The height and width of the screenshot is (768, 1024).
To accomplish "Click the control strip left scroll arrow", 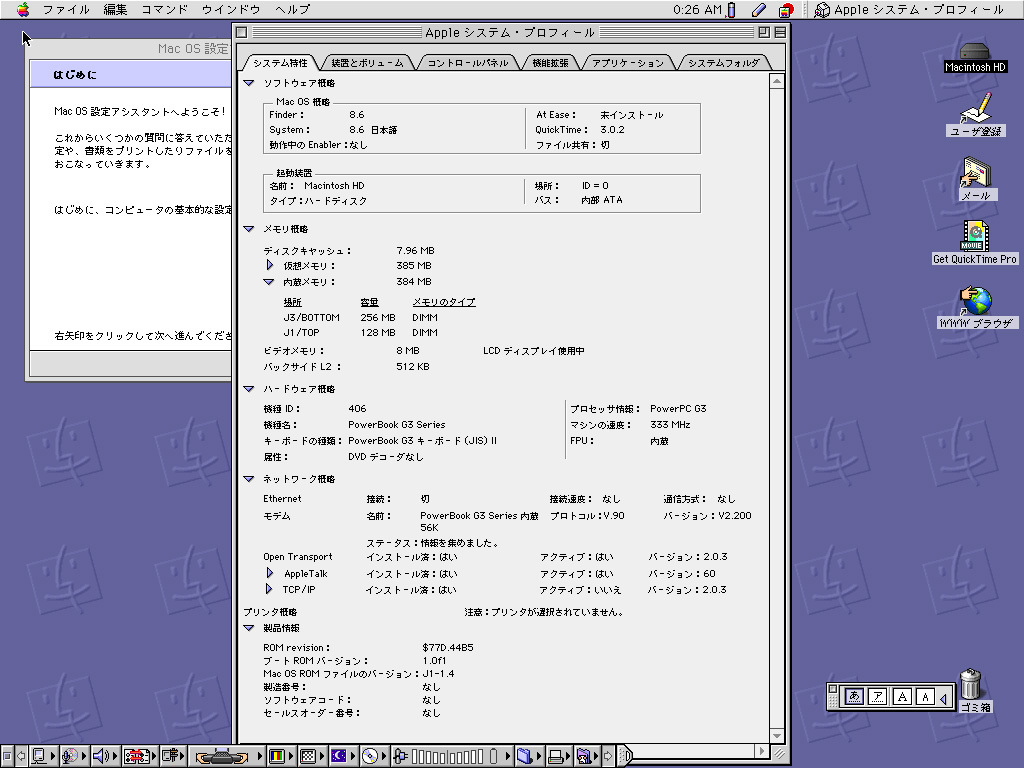I will point(21,756).
